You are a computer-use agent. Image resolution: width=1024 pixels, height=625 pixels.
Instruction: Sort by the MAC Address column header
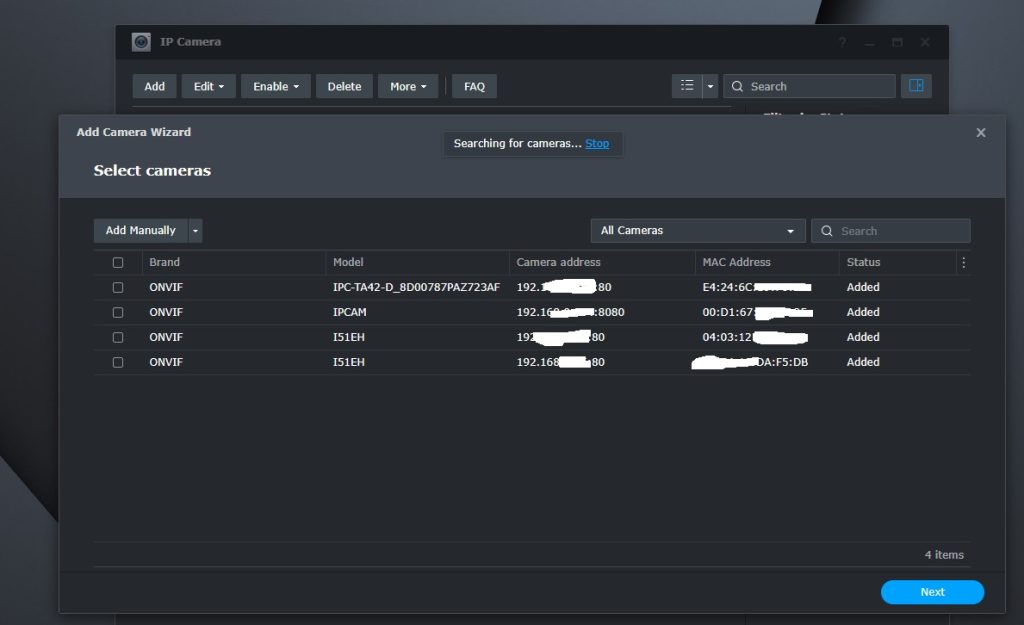736,262
